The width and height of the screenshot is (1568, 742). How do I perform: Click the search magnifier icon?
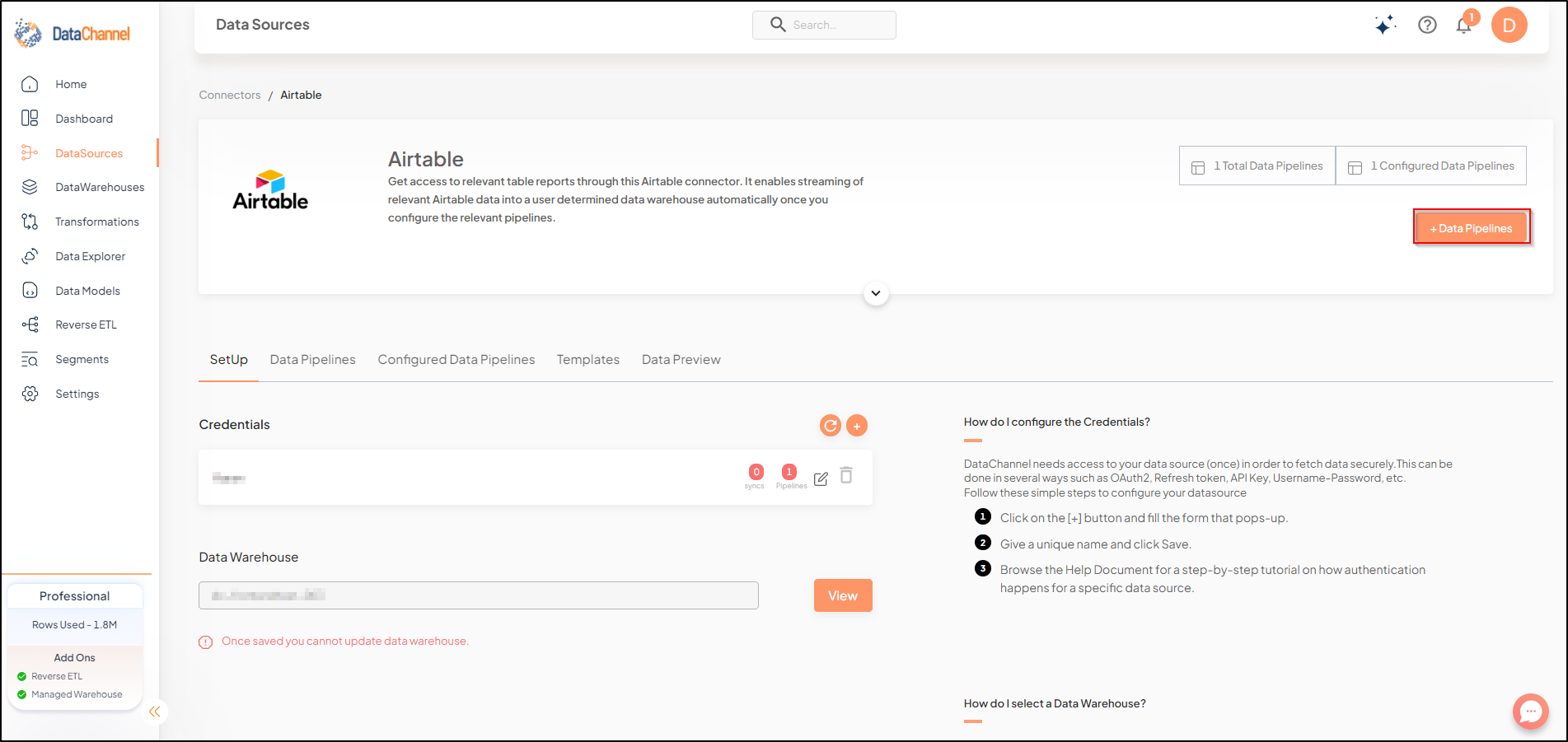click(778, 25)
